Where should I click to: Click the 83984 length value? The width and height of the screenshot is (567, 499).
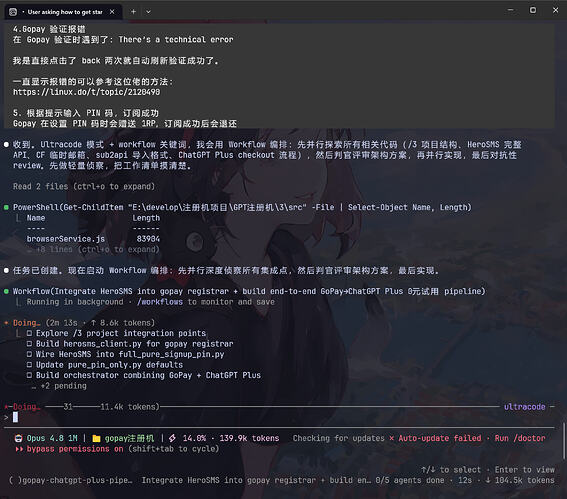(x=148, y=239)
